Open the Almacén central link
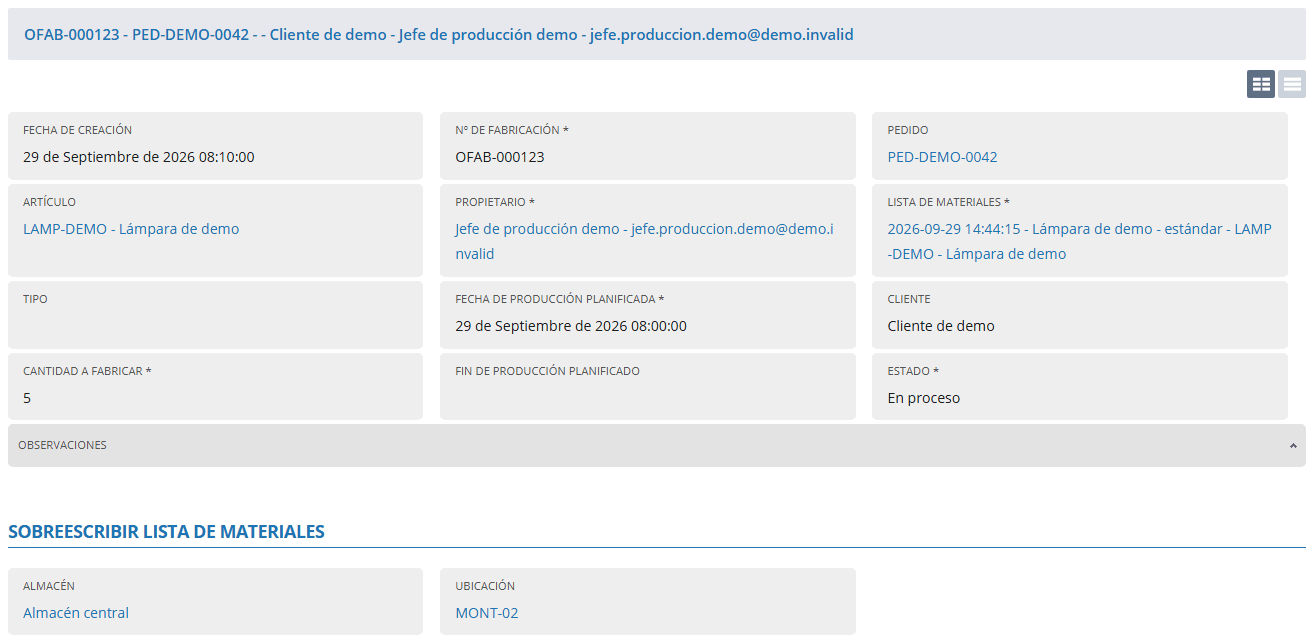Viewport: 1314px width, 642px height. pyautogui.click(x=76, y=613)
